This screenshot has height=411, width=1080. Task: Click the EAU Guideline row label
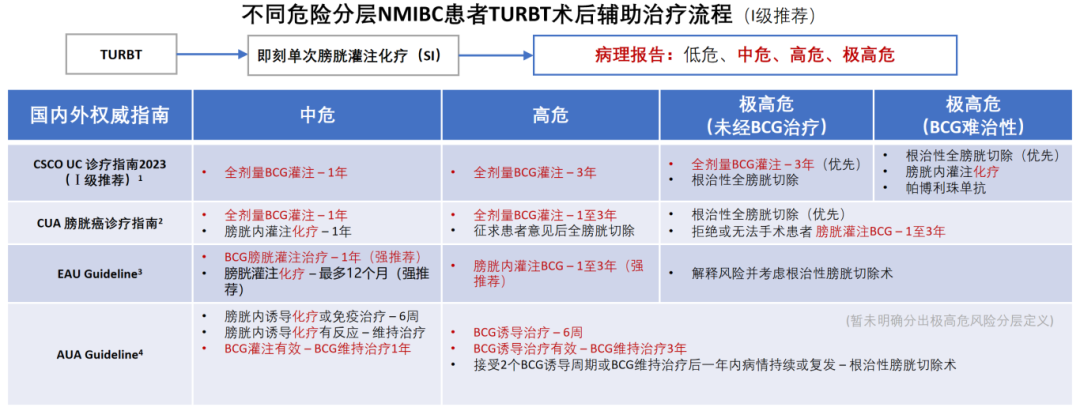point(101,273)
